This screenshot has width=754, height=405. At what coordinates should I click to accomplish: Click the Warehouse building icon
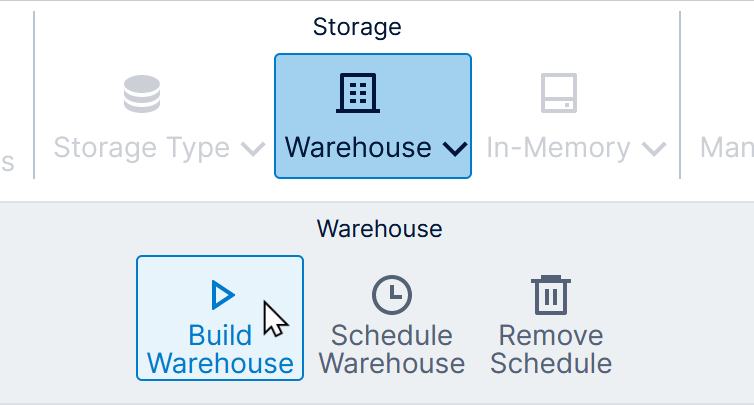coord(358,93)
